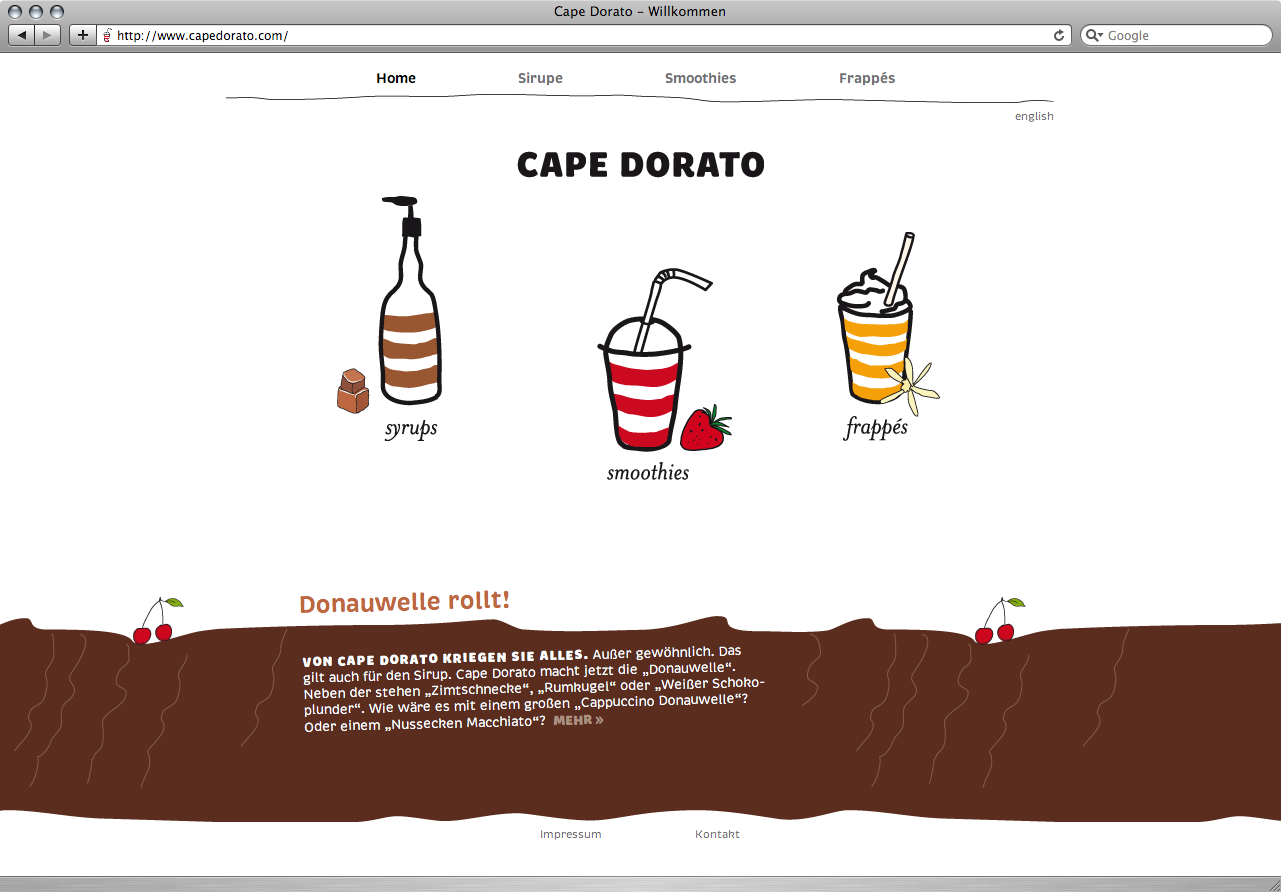Click the MEHR » read-more link
Image resolution: width=1281 pixels, height=892 pixels.
578,720
